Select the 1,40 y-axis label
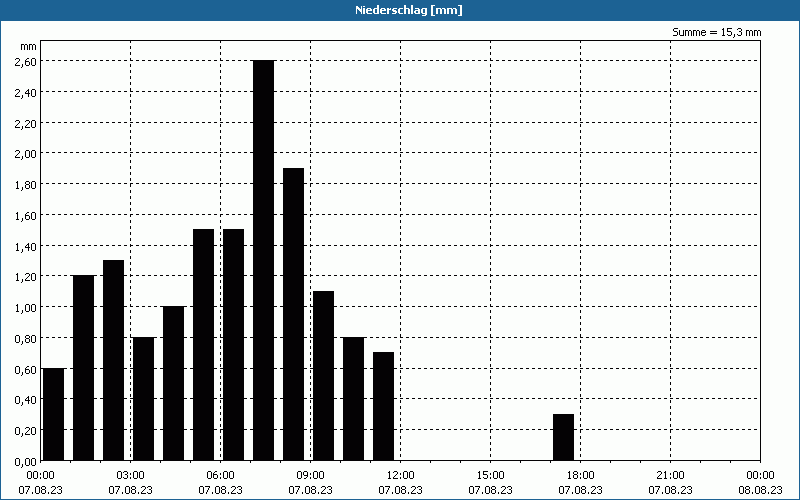 click(26, 246)
